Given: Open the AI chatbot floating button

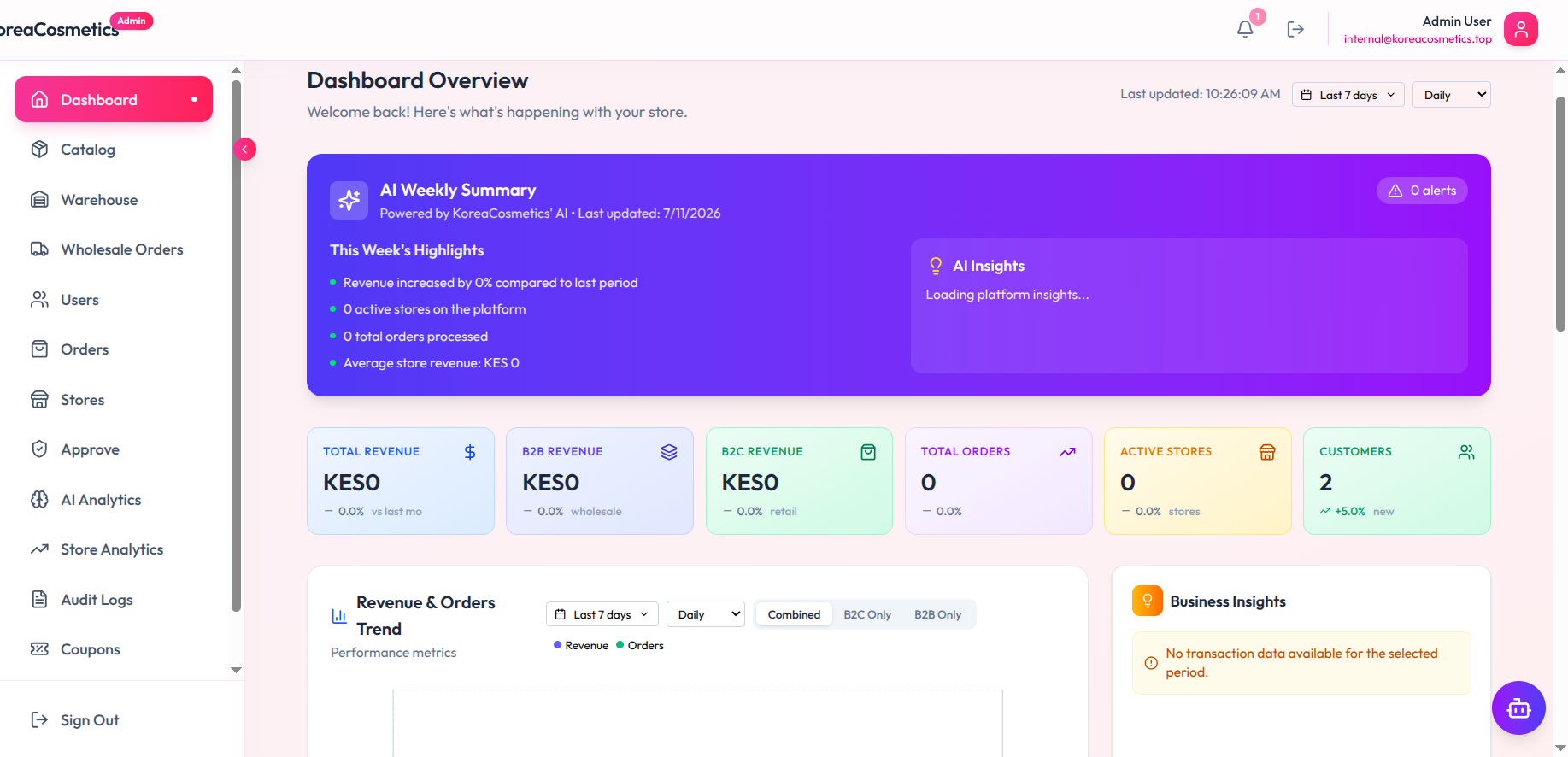Looking at the screenshot, I should (x=1518, y=707).
